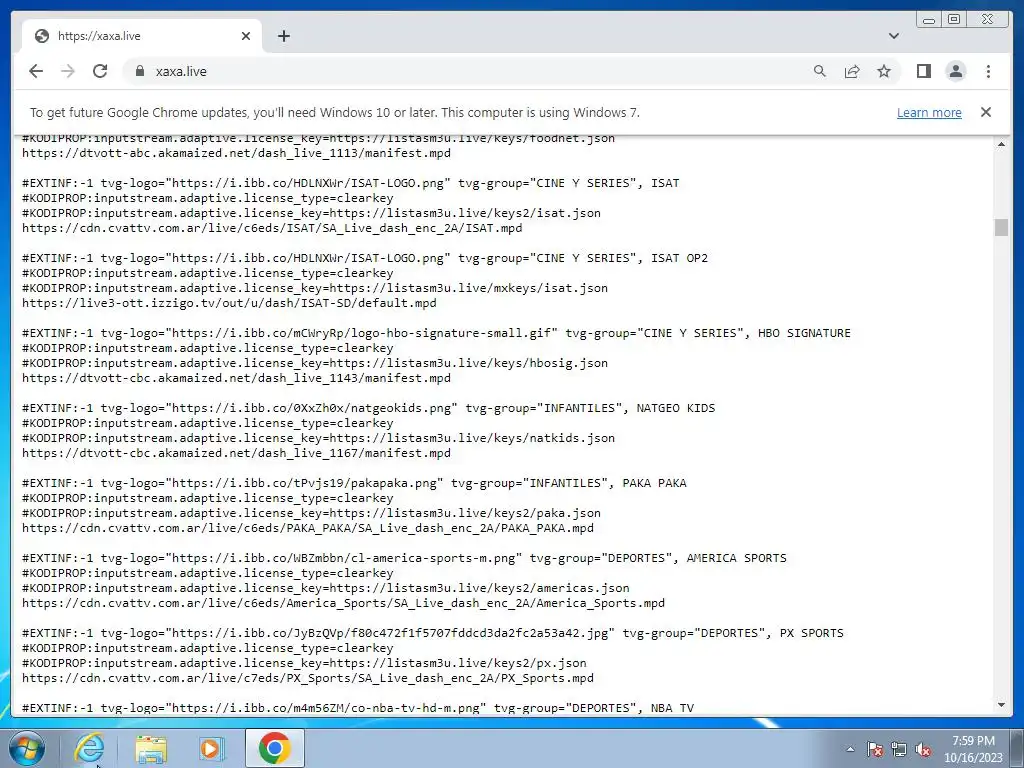
Task: Click the keys2/px.json license key line
Action: click(x=304, y=664)
